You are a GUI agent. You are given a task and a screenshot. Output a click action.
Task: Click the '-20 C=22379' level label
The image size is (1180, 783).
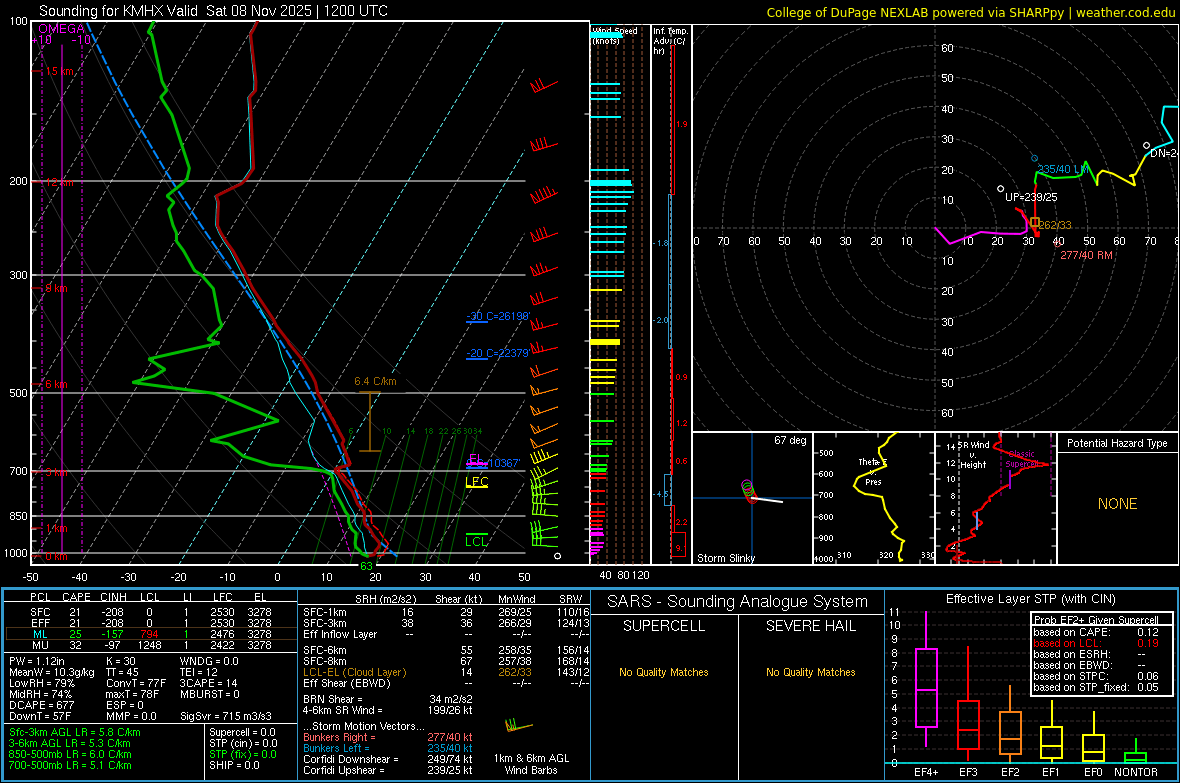(x=498, y=353)
